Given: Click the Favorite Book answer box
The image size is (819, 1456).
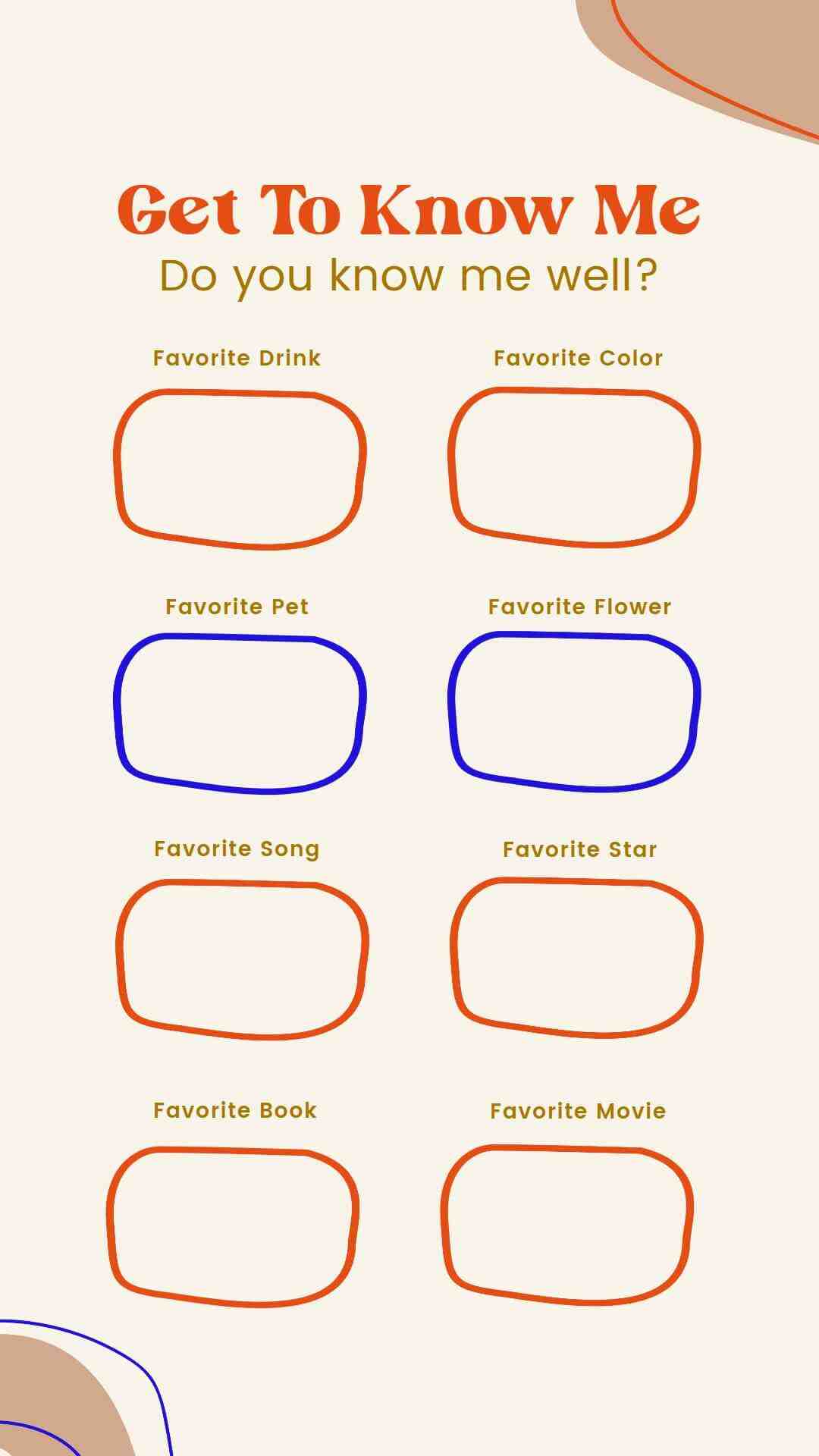Looking at the screenshot, I should [232, 1226].
